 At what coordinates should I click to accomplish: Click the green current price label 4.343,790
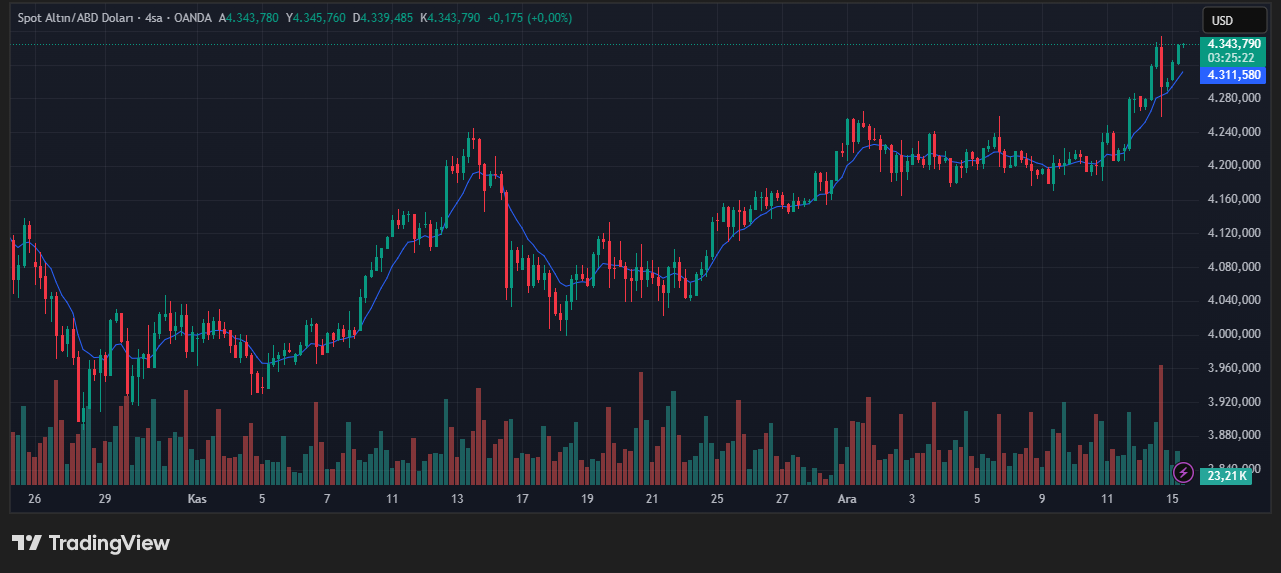pos(1234,44)
